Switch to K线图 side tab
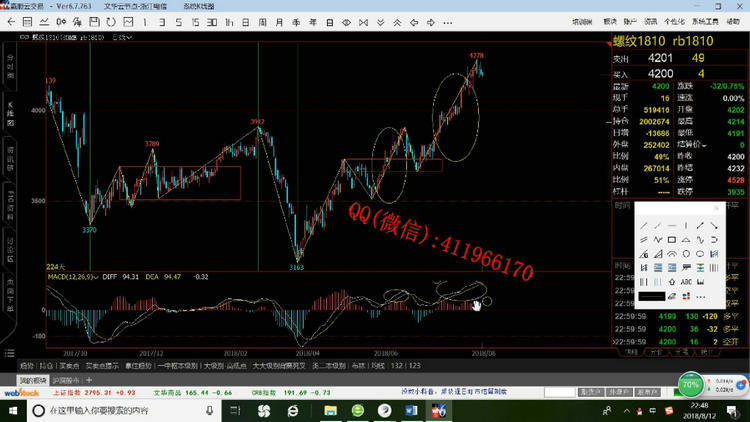Image resolution: width=750 pixels, height=422 pixels. click(10, 111)
